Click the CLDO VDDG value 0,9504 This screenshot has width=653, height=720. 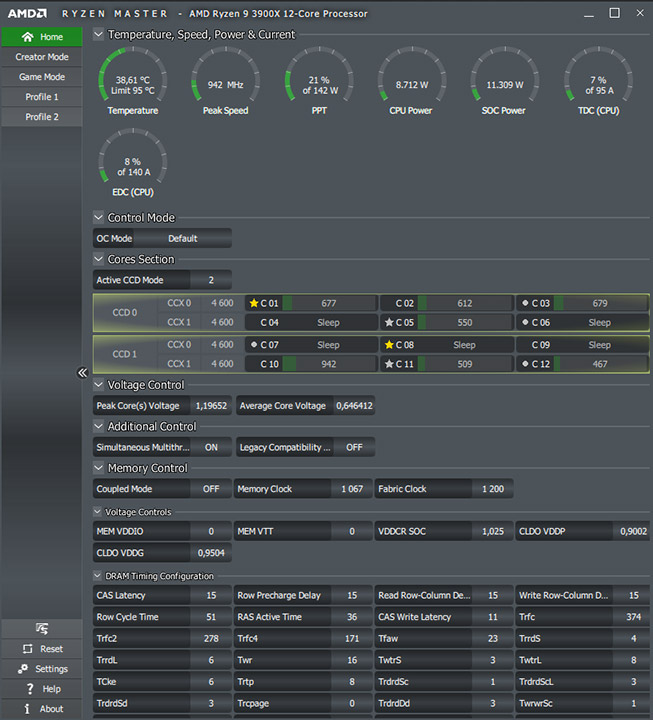(211, 553)
